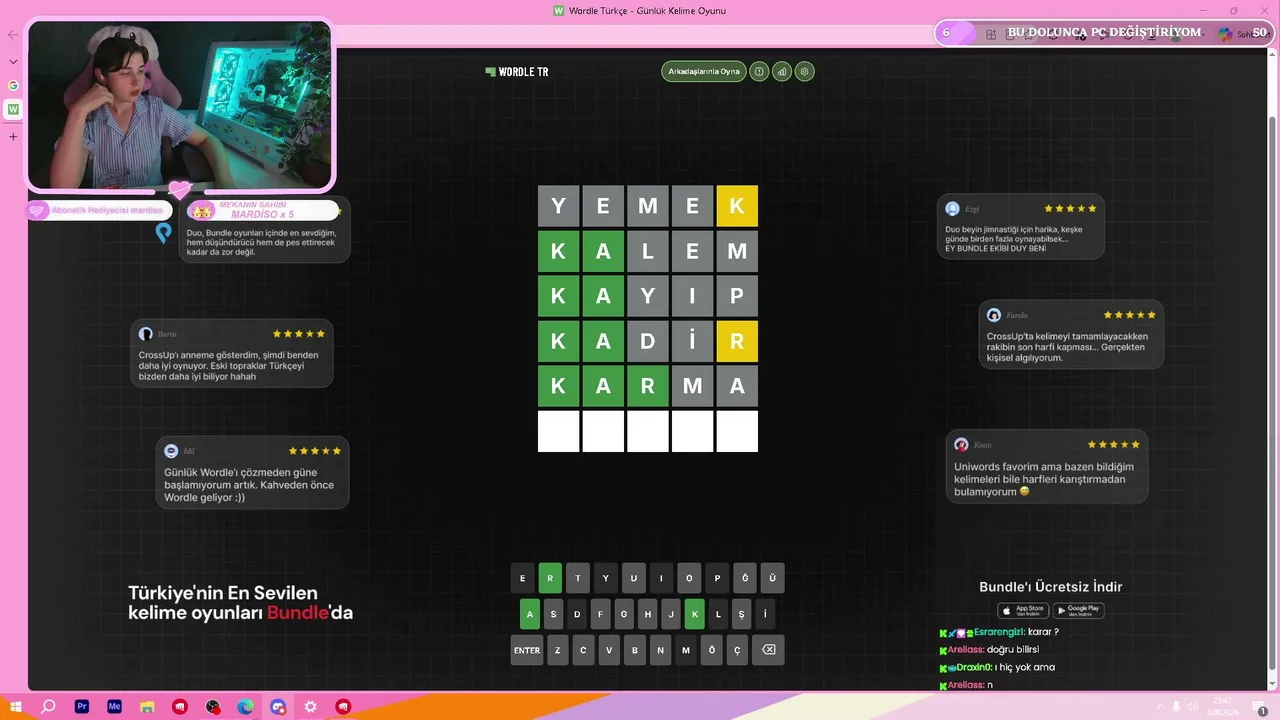Tap the N key on on-screen keyboard

660,650
